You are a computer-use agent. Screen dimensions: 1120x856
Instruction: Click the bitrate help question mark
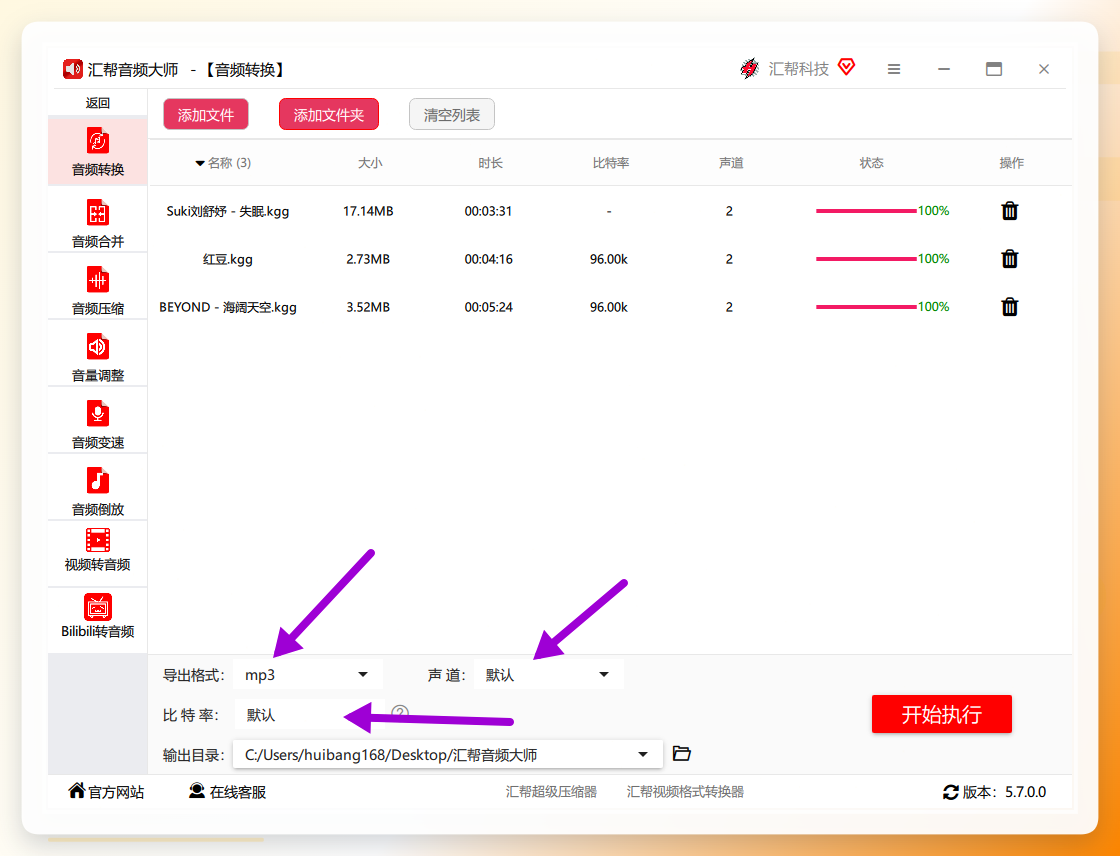[400, 713]
